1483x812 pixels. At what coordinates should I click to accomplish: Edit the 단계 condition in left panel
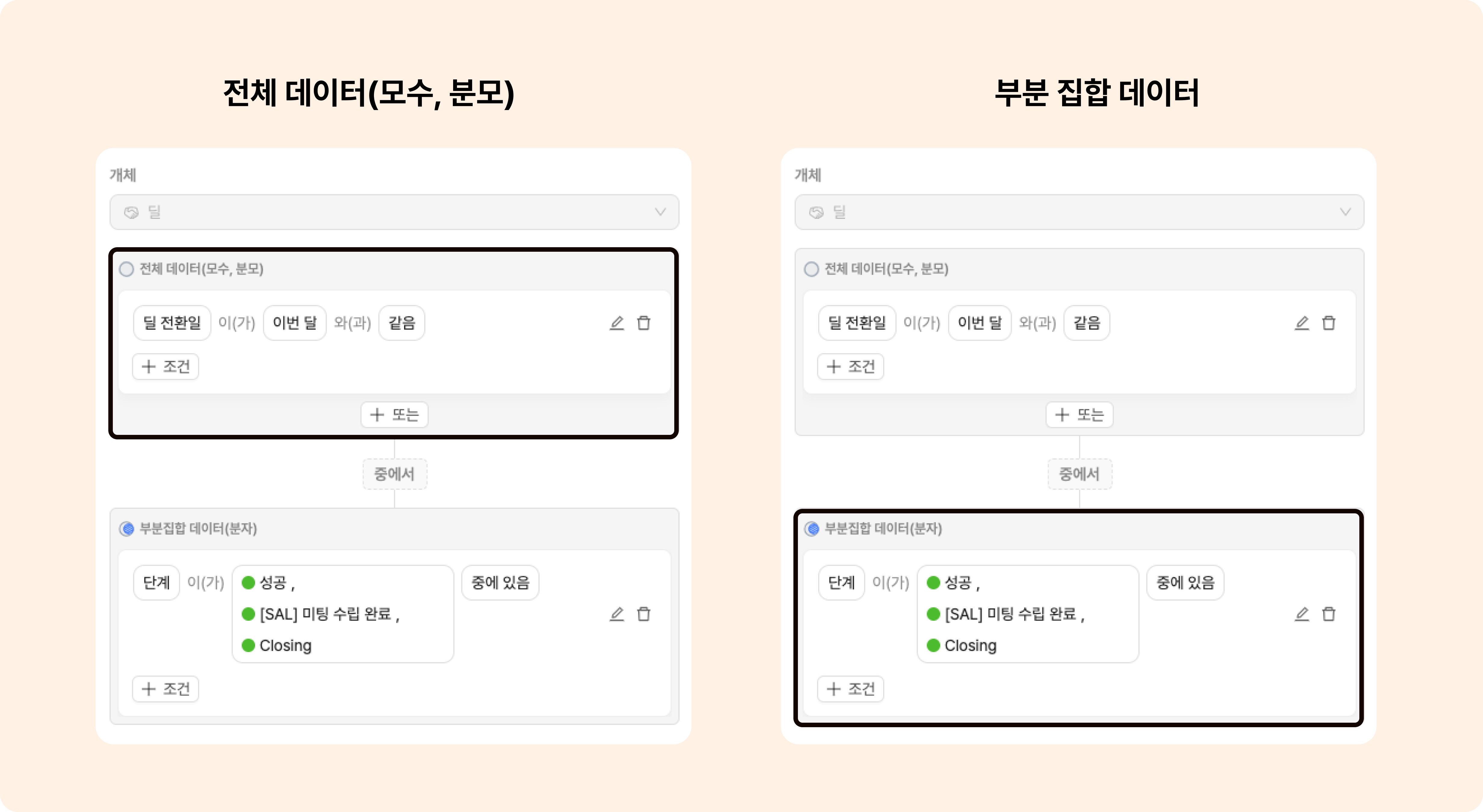[616, 614]
